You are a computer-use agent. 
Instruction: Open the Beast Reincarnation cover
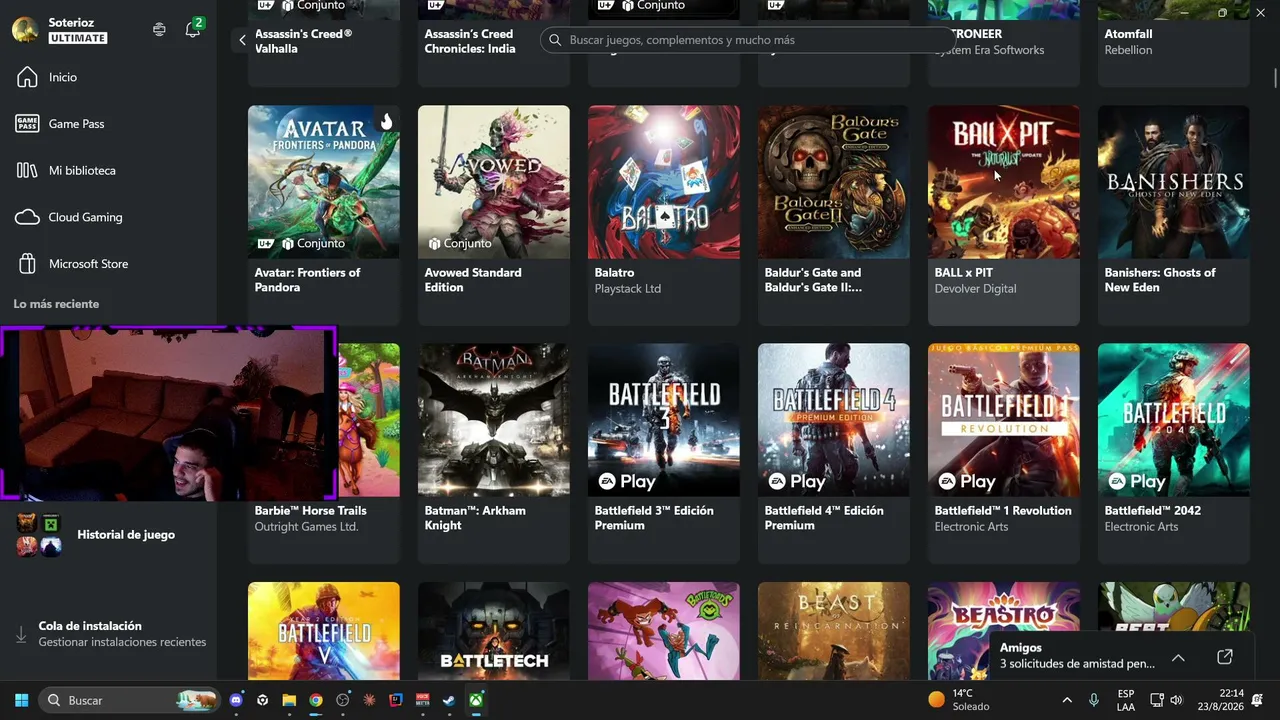pyautogui.click(x=834, y=631)
